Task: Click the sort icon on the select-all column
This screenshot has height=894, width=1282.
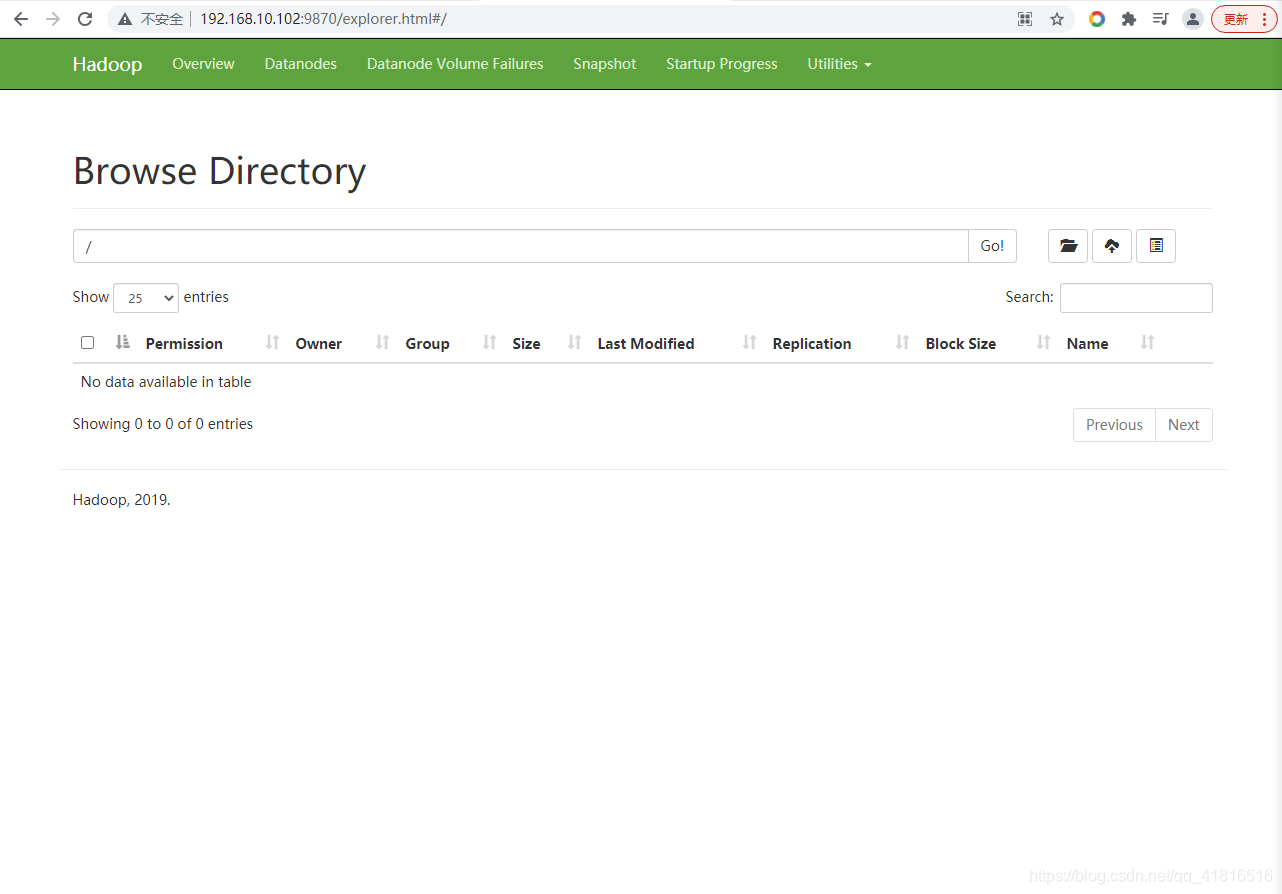Action: (123, 342)
